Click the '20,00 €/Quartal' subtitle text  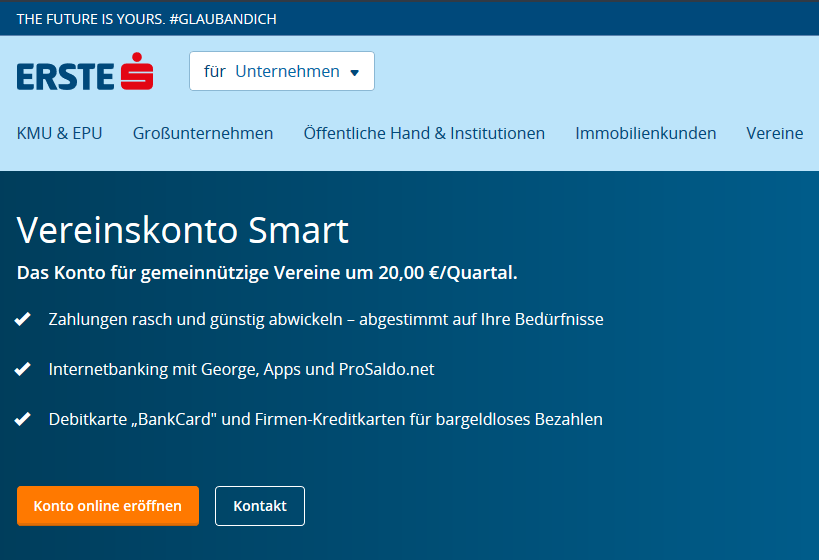[x=448, y=273]
